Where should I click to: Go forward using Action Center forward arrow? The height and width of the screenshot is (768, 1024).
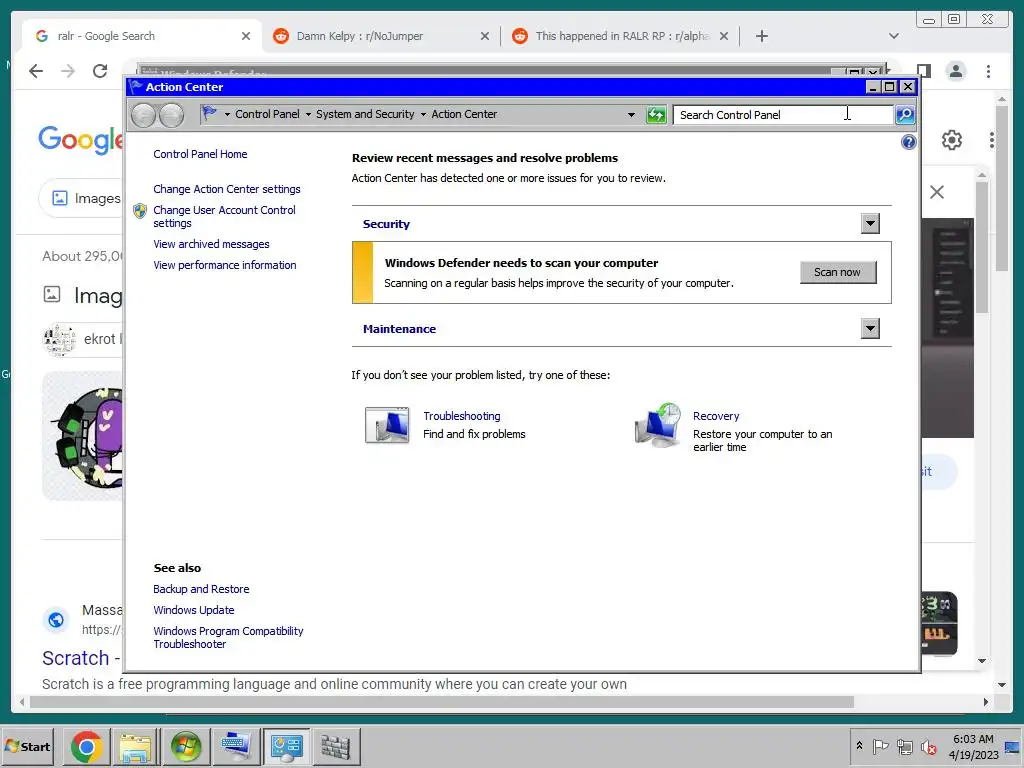(171, 115)
